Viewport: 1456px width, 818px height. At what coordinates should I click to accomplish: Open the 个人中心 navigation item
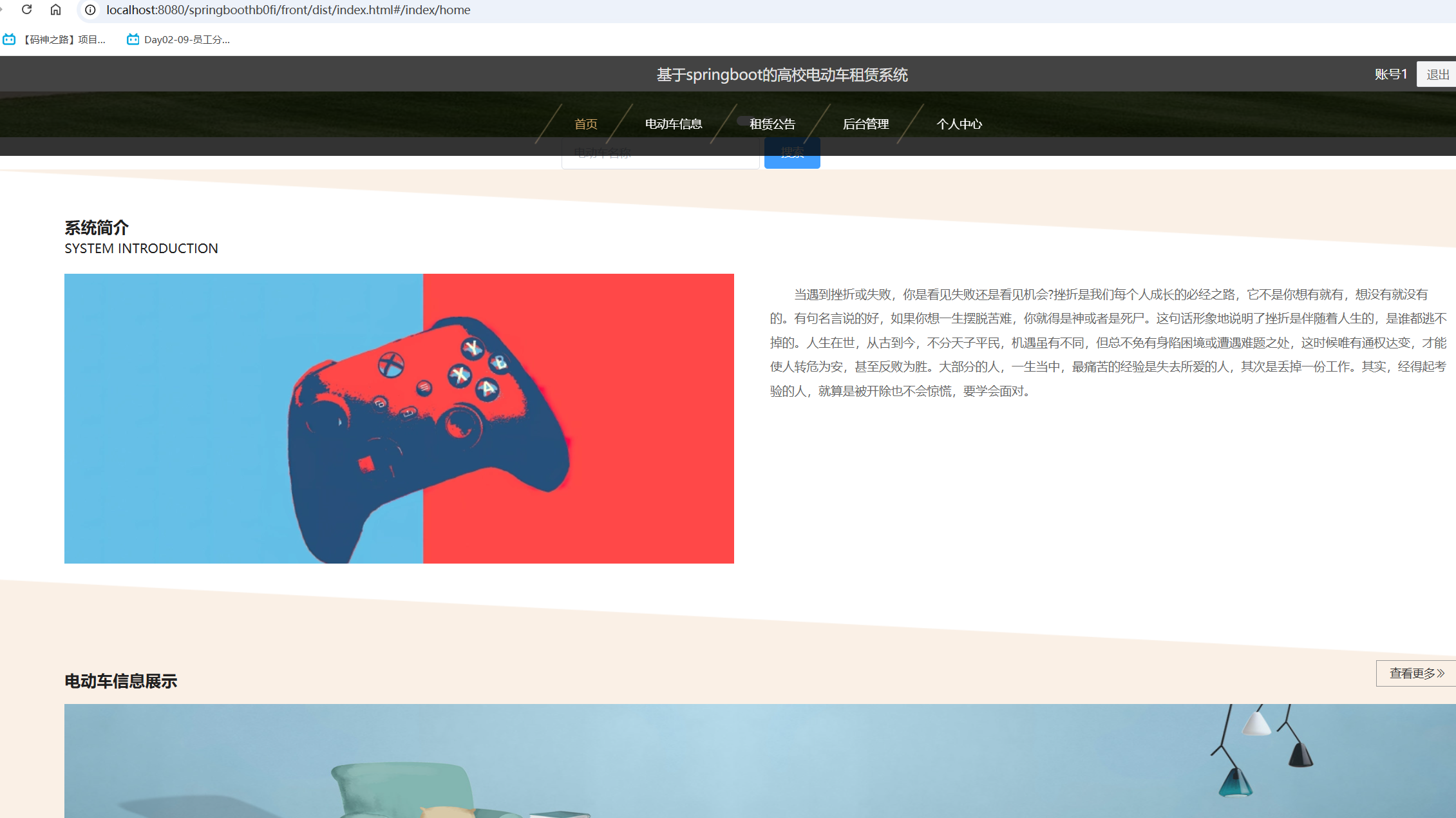pos(959,124)
